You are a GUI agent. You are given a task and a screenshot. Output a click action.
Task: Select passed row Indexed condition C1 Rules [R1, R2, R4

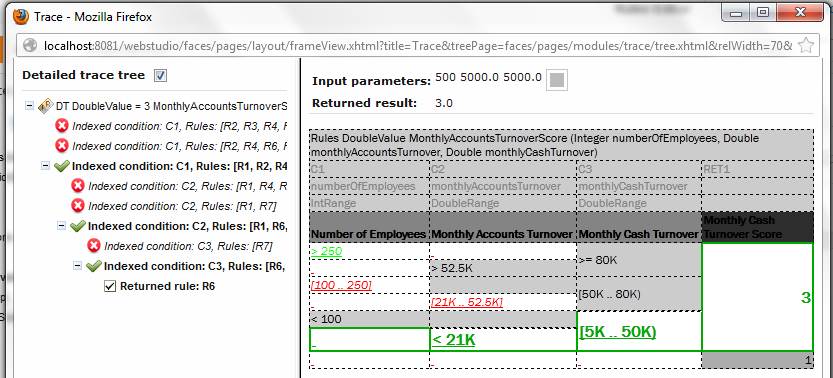(x=179, y=166)
